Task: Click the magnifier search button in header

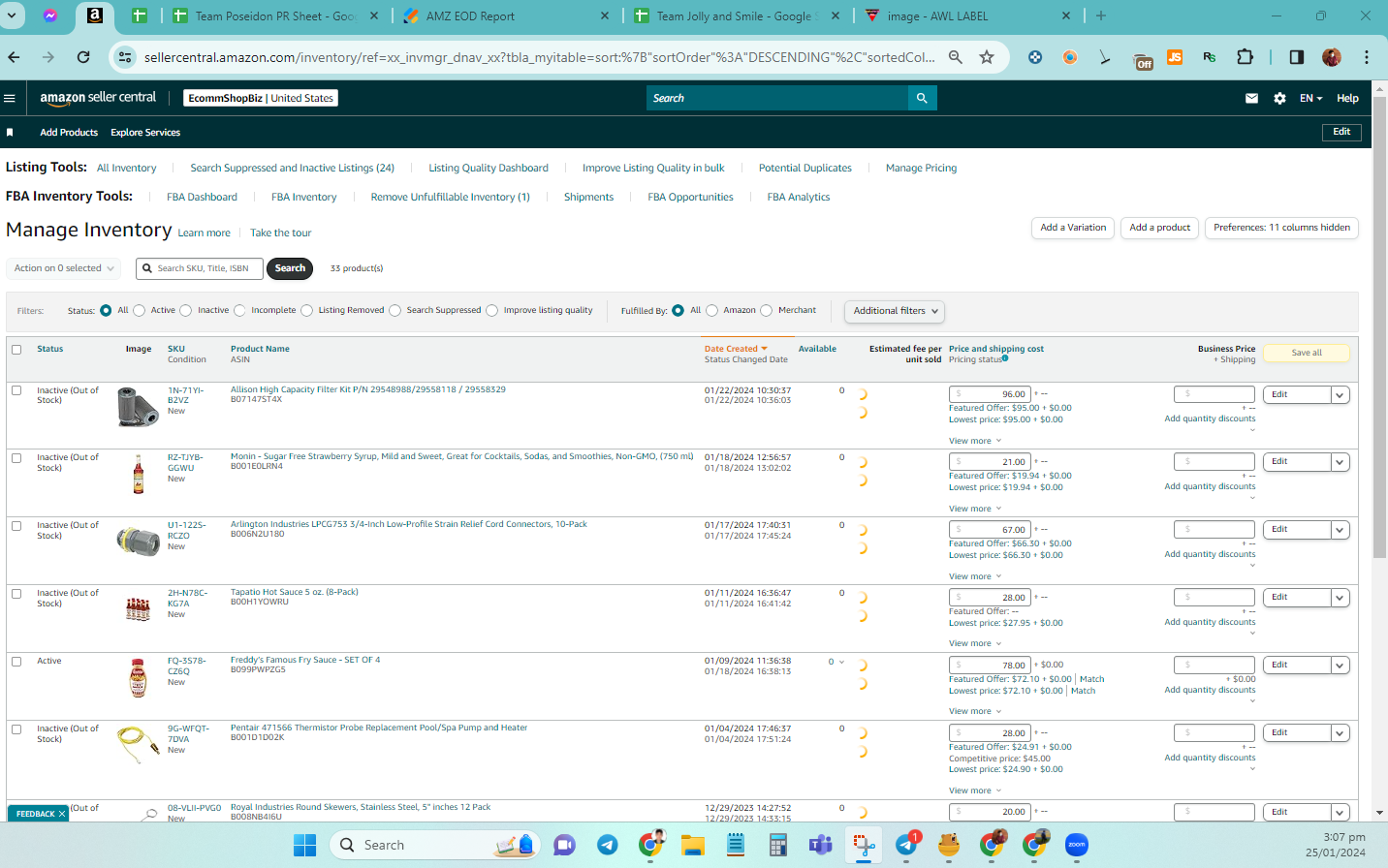Action: tap(922, 98)
